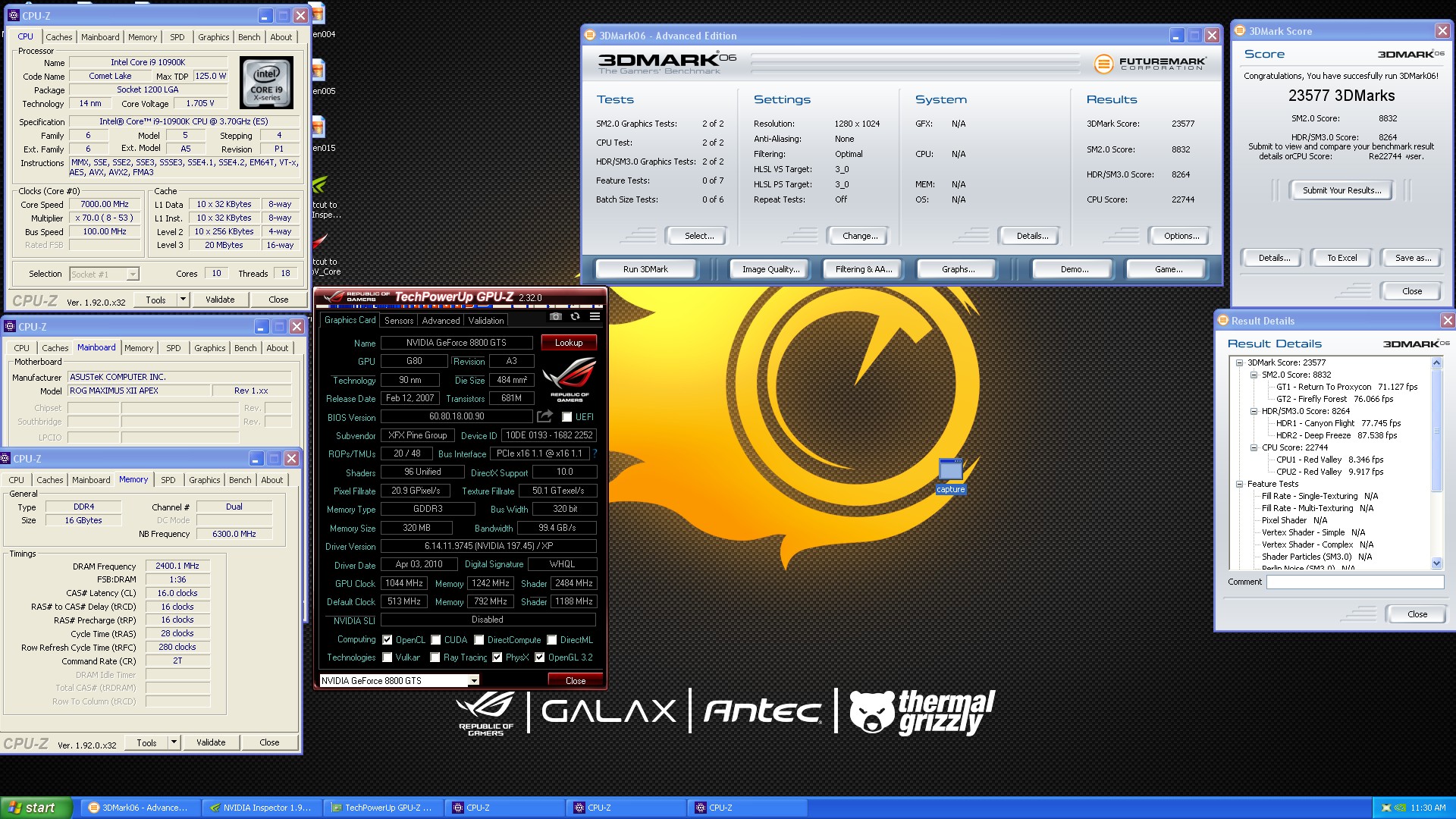1456x819 pixels.
Task: Open Tools dropdown arrow in bottom CPU-Z window
Action: point(174,742)
